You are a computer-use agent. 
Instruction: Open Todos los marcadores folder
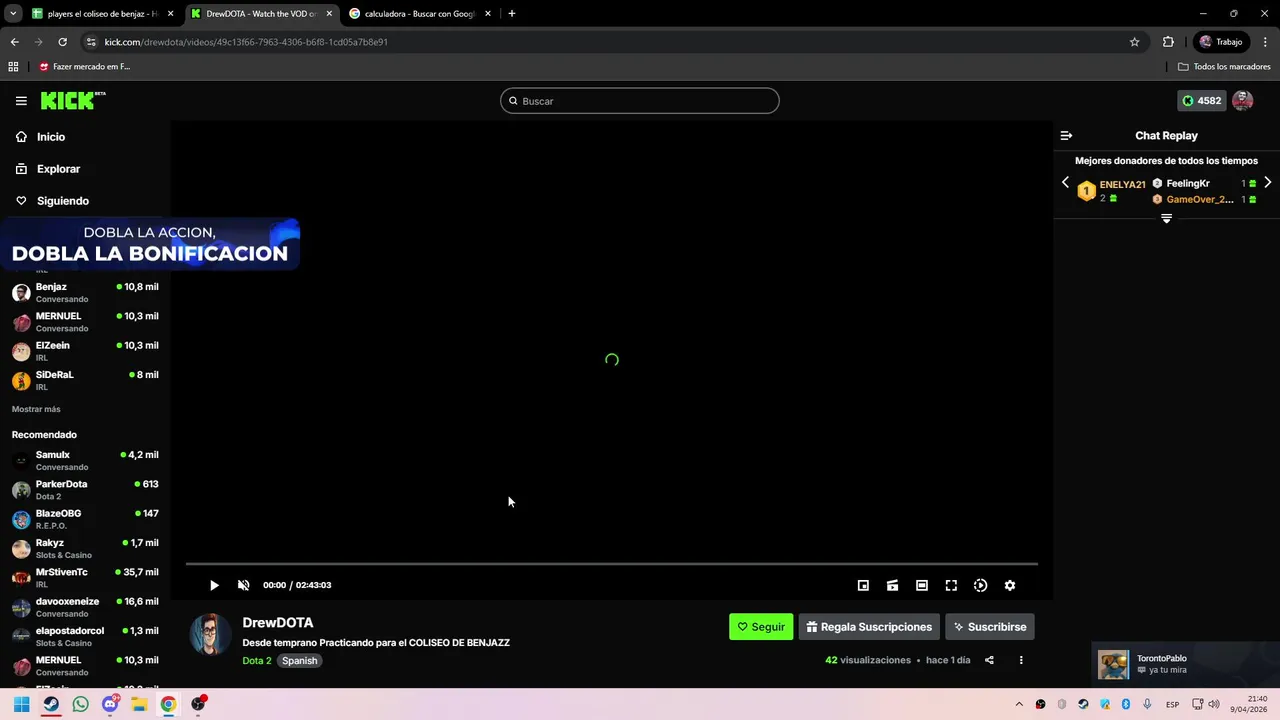point(1224,67)
